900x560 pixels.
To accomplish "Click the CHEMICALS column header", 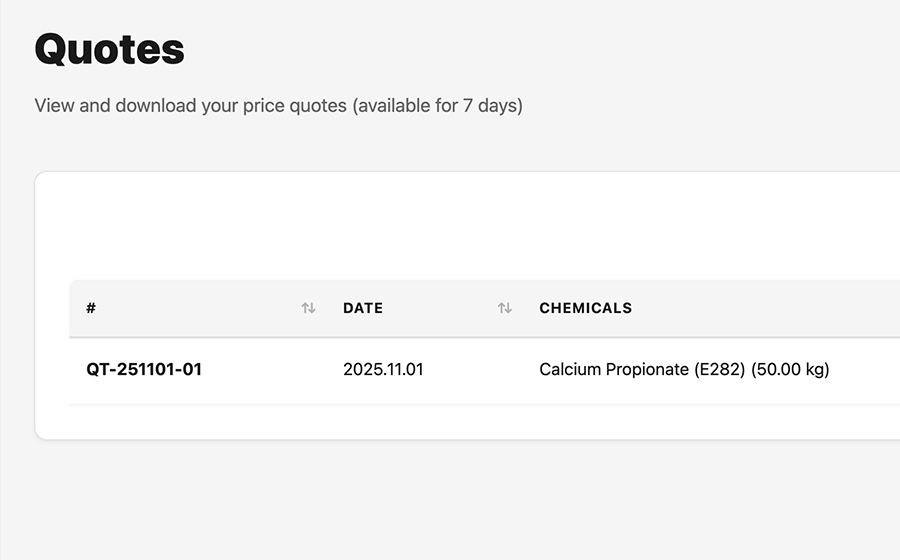I will coord(585,308).
